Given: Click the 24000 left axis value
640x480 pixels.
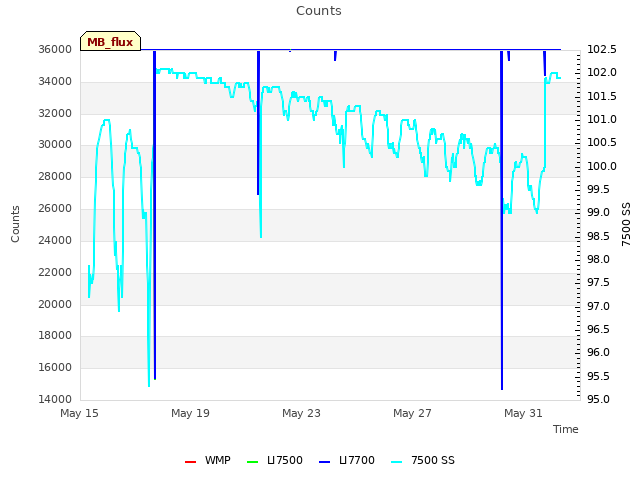Looking at the screenshot, I should tap(55, 240).
